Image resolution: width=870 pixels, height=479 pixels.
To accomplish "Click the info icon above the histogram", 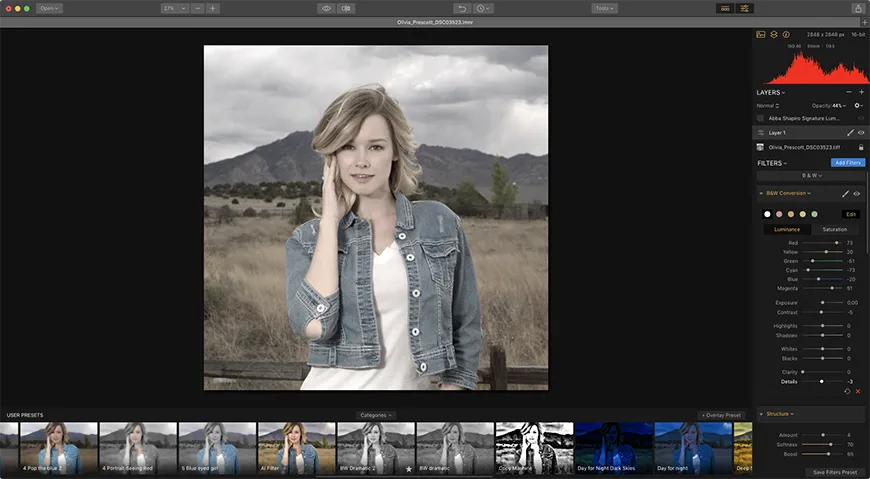I will (x=786, y=34).
